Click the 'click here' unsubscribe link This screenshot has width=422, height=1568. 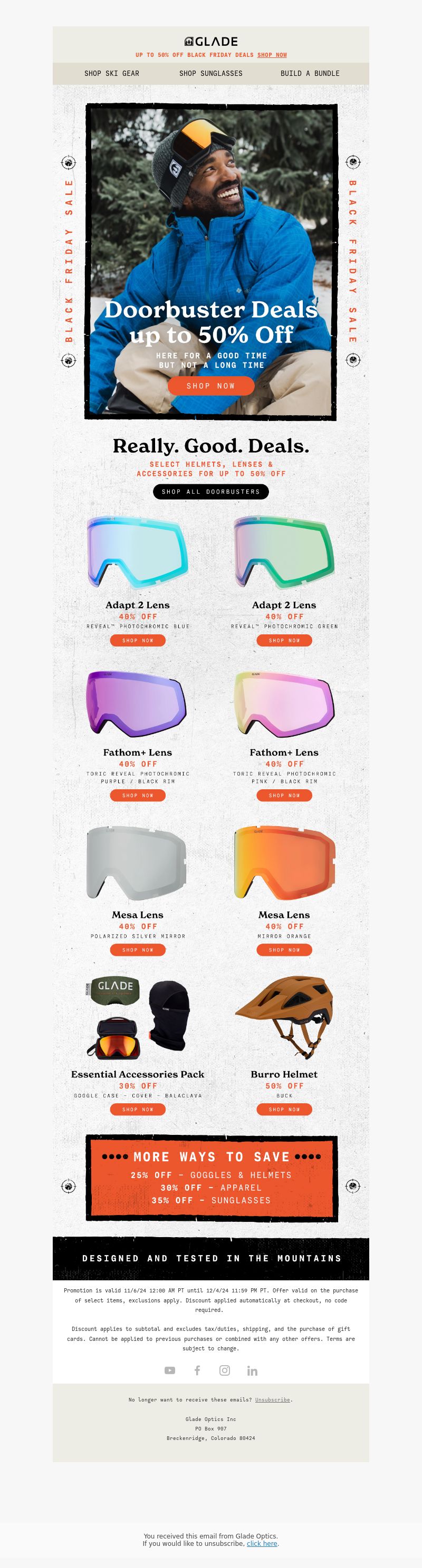pyautogui.click(x=262, y=1543)
